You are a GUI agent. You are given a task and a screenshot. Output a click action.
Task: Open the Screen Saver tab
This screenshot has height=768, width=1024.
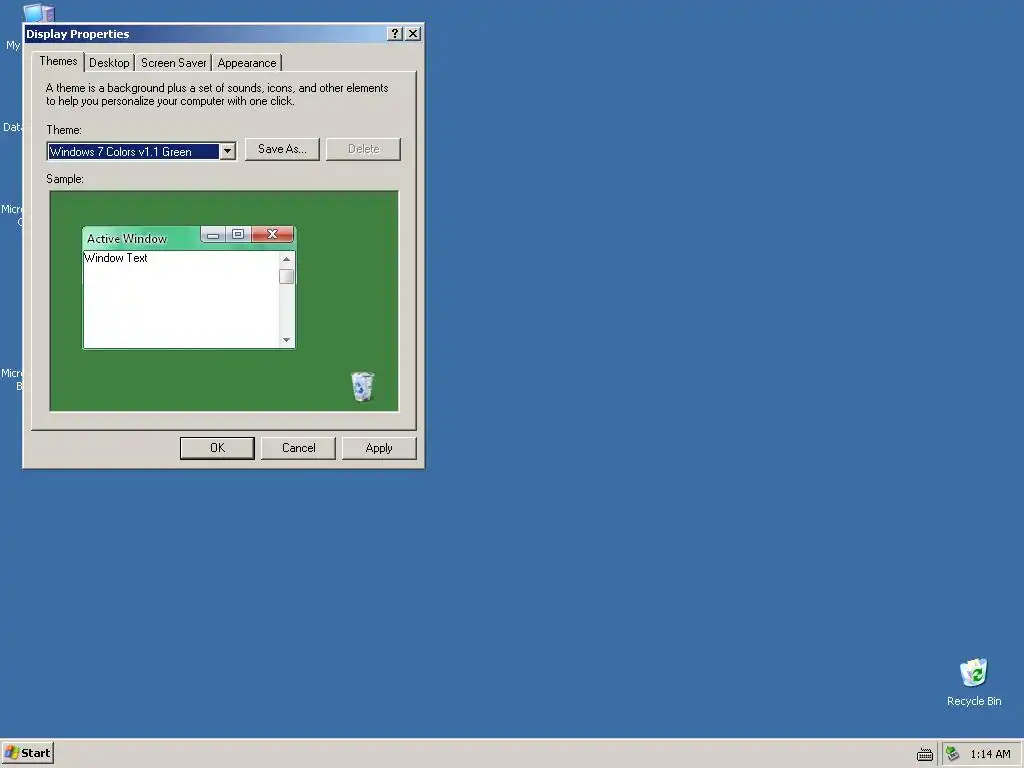(173, 63)
